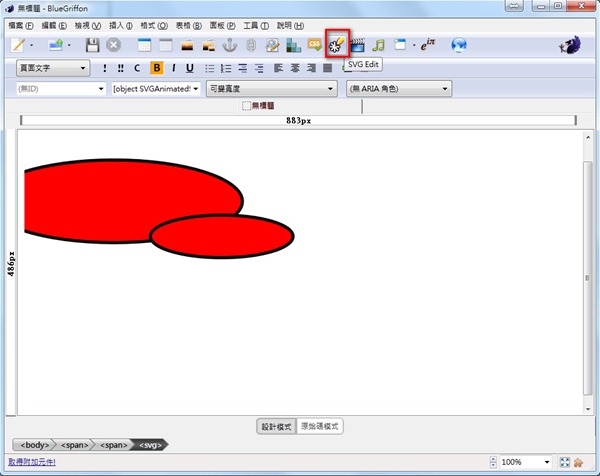This screenshot has width=600, height=476.
Task: Switch to 設計模式 design view
Action: (x=276, y=426)
